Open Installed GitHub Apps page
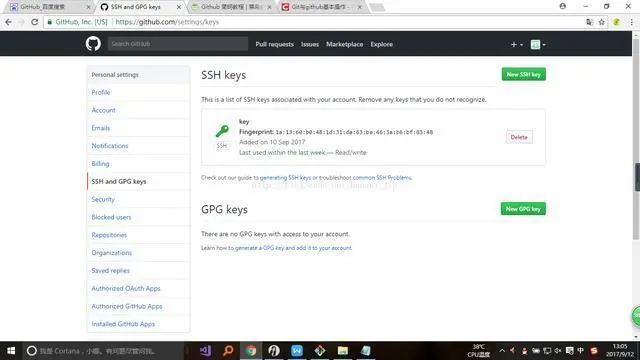This screenshot has height=360, width=640. click(138, 324)
